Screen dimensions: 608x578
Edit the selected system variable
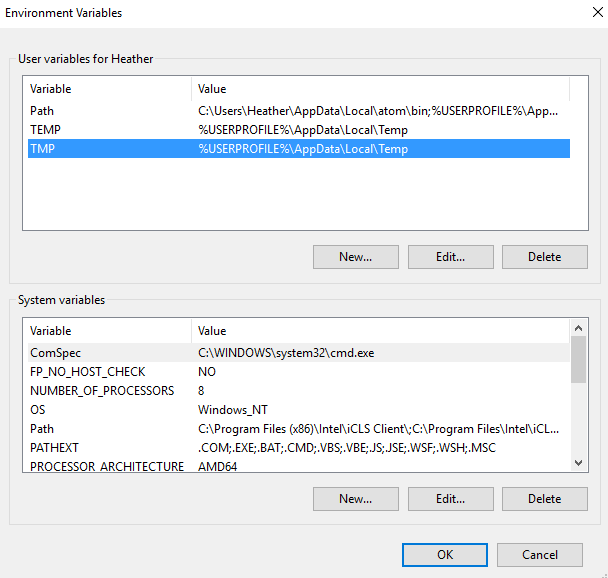pos(450,498)
